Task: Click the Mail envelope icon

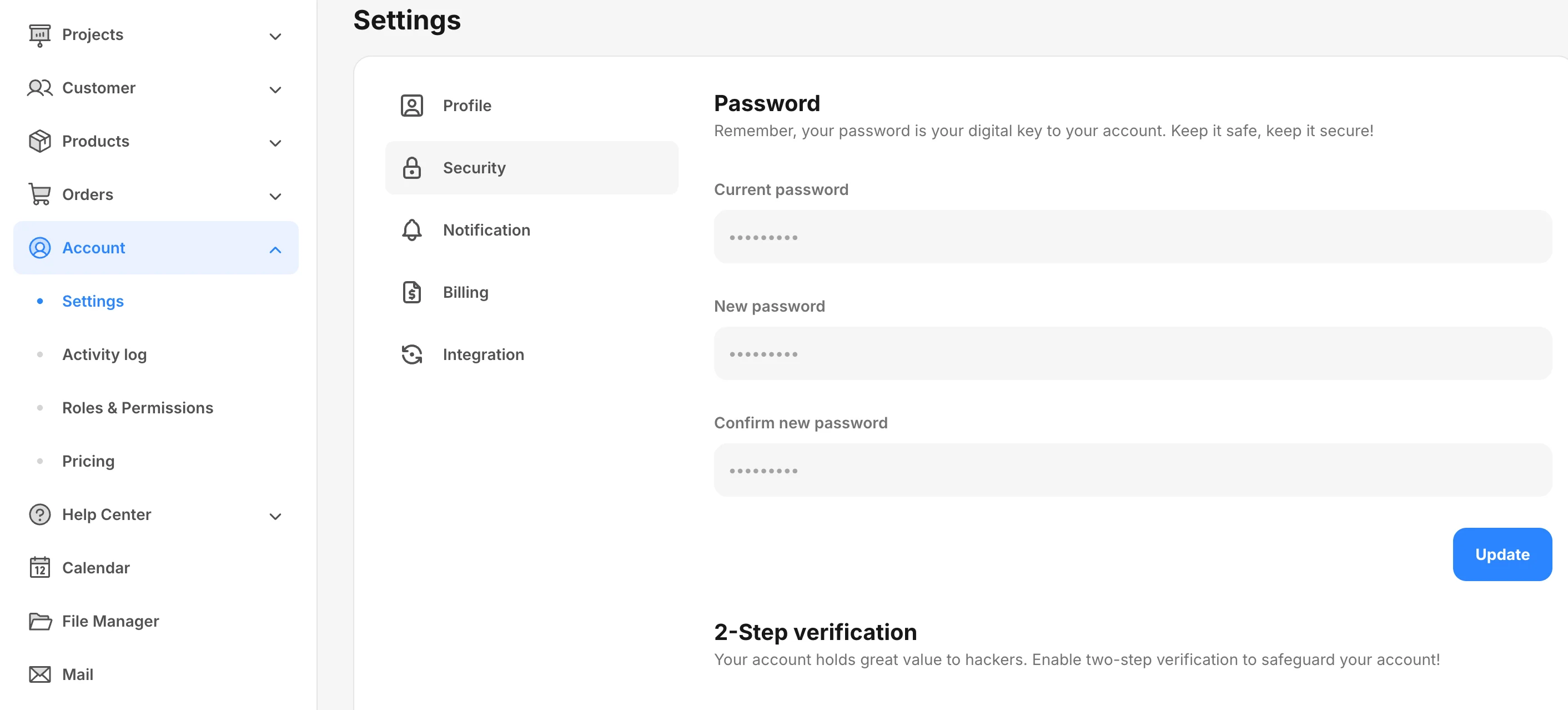Action: [39, 674]
